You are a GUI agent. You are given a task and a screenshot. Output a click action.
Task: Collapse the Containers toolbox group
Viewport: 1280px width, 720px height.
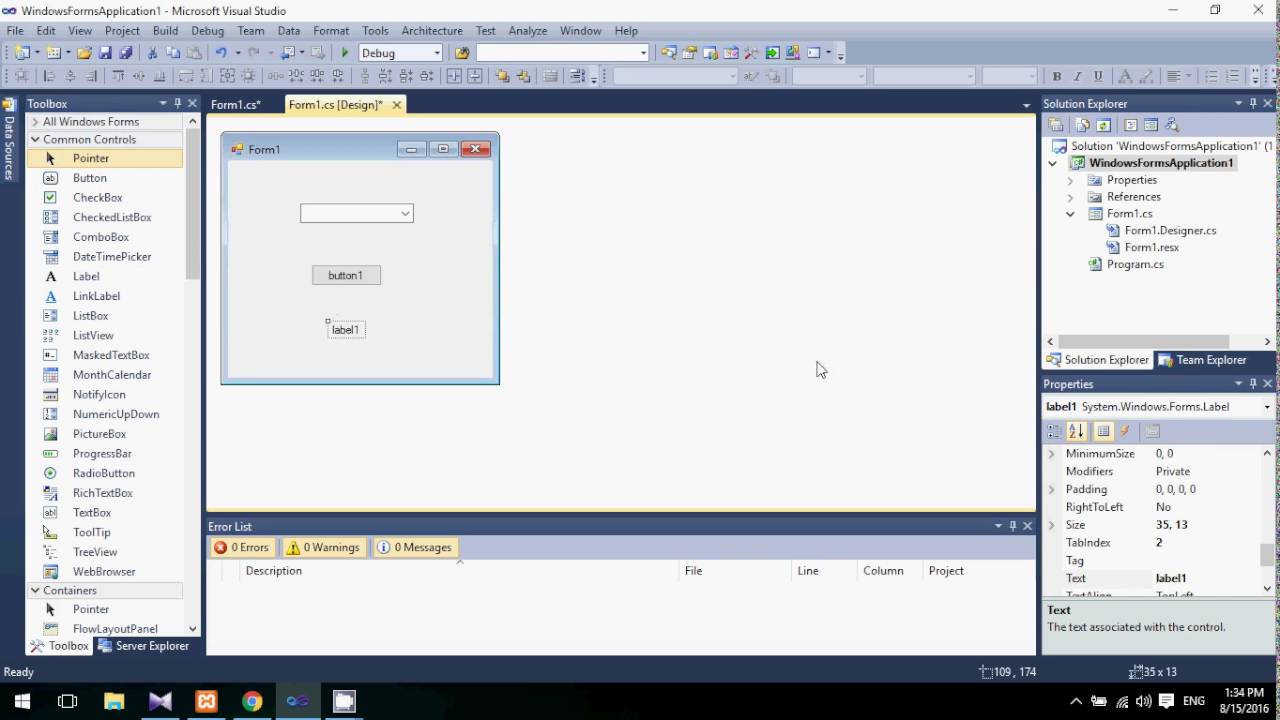pyautogui.click(x=35, y=591)
